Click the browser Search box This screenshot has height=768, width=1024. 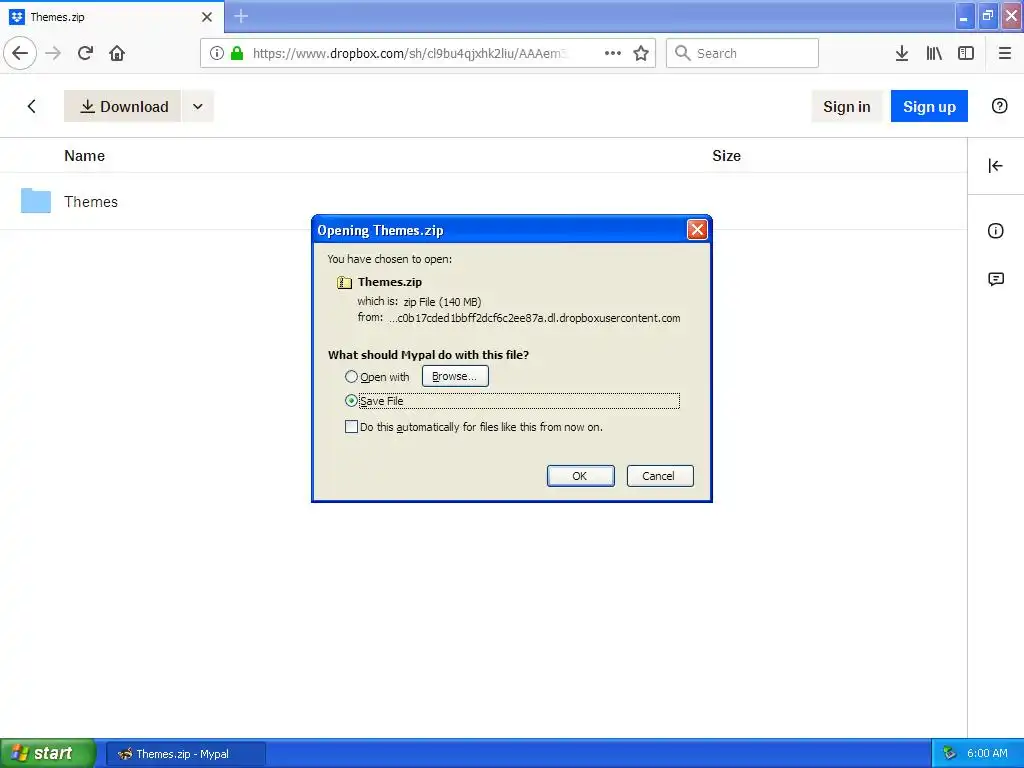742,53
